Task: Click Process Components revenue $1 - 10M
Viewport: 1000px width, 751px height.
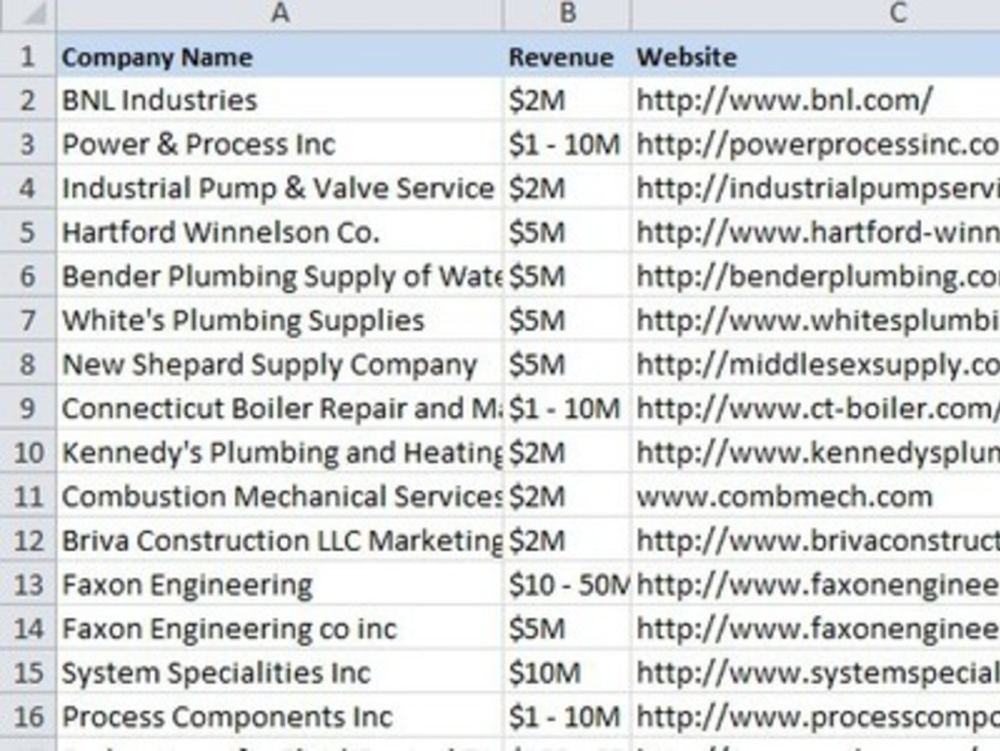Action: click(x=567, y=717)
